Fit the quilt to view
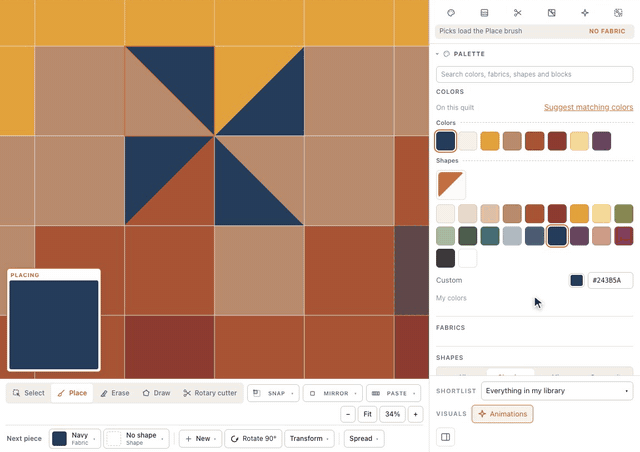640x452 pixels. (x=367, y=414)
